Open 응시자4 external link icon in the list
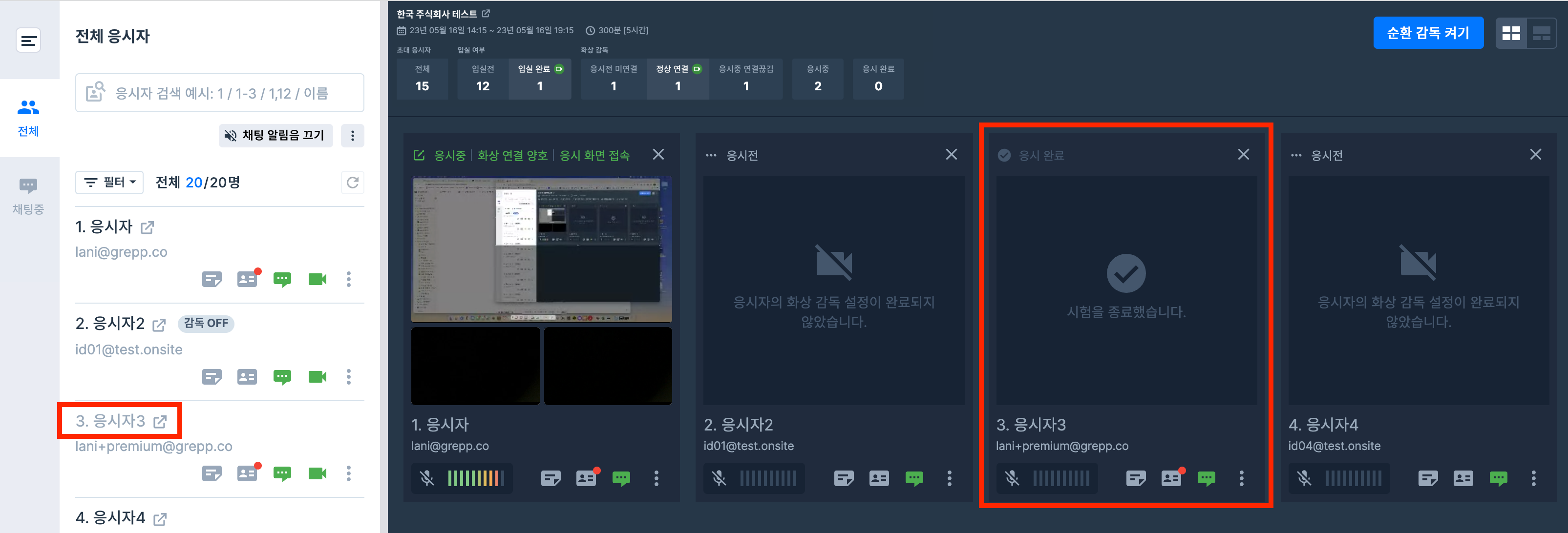1568x533 pixels. point(160,519)
